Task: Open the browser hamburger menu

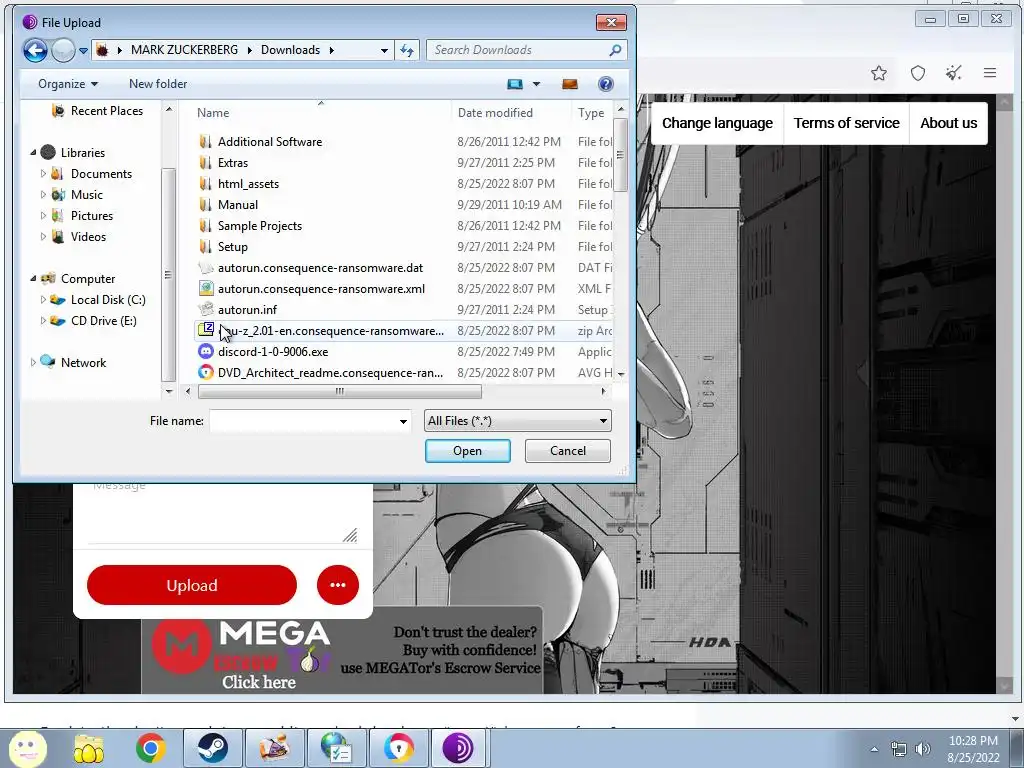Action: [990, 73]
